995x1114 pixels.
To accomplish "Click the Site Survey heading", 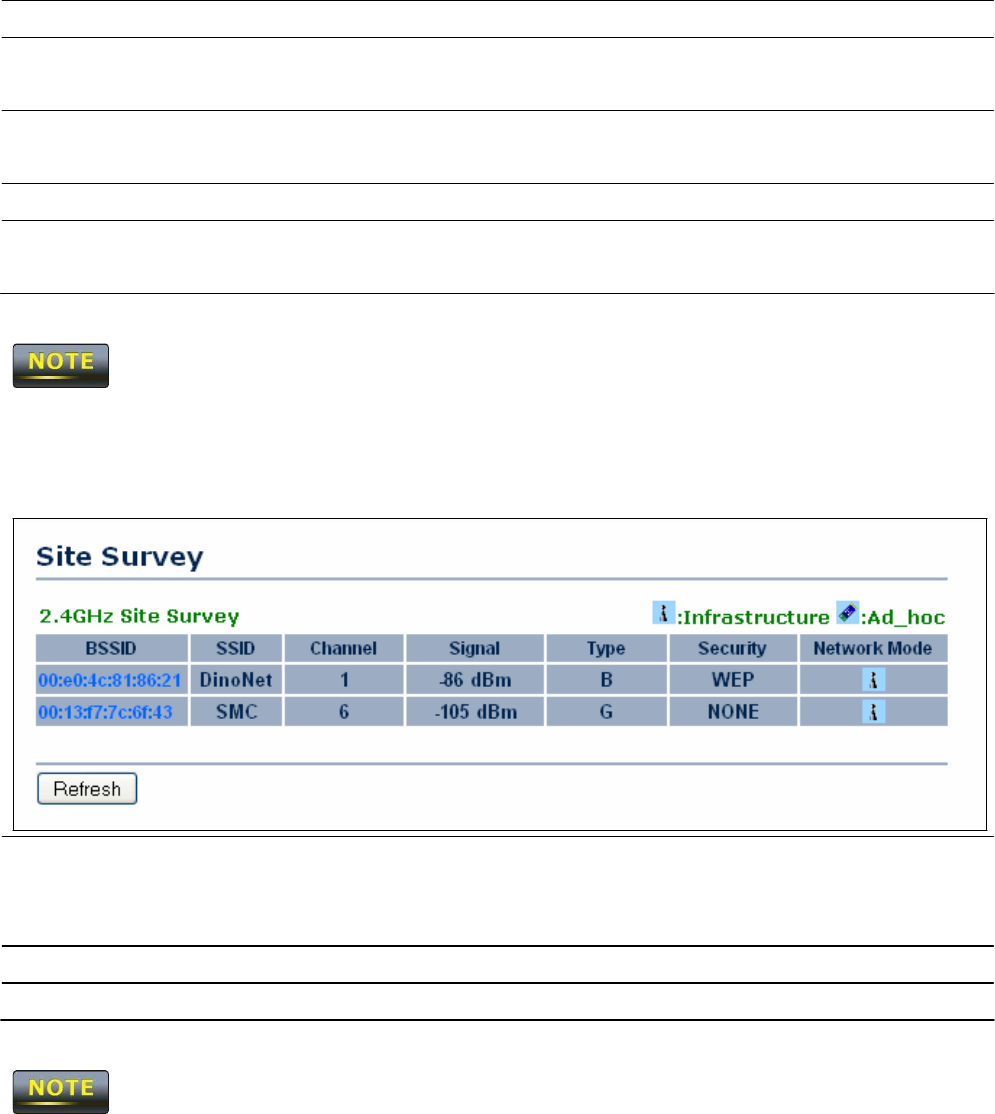I will click(119, 557).
